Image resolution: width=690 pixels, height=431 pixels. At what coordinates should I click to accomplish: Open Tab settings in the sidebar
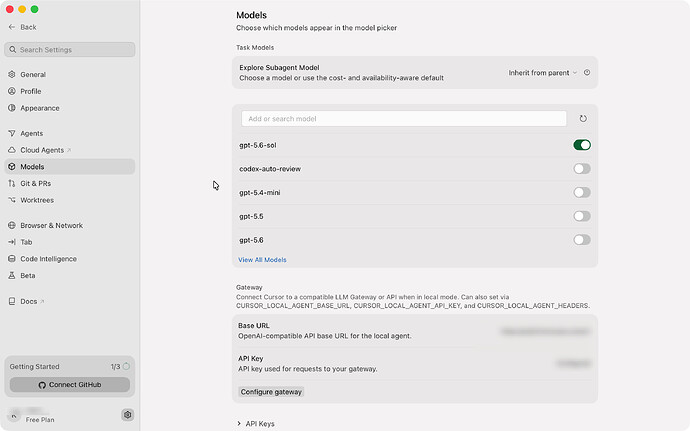(x=70, y=242)
